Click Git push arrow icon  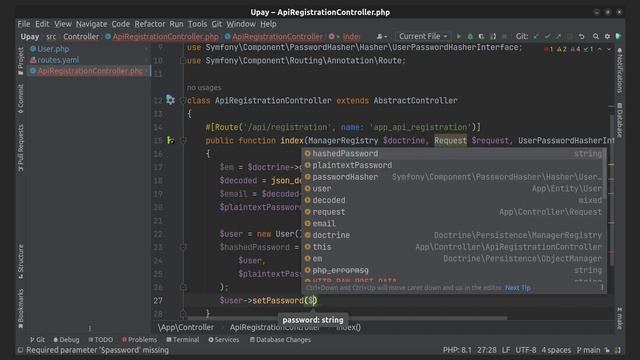pos(558,36)
